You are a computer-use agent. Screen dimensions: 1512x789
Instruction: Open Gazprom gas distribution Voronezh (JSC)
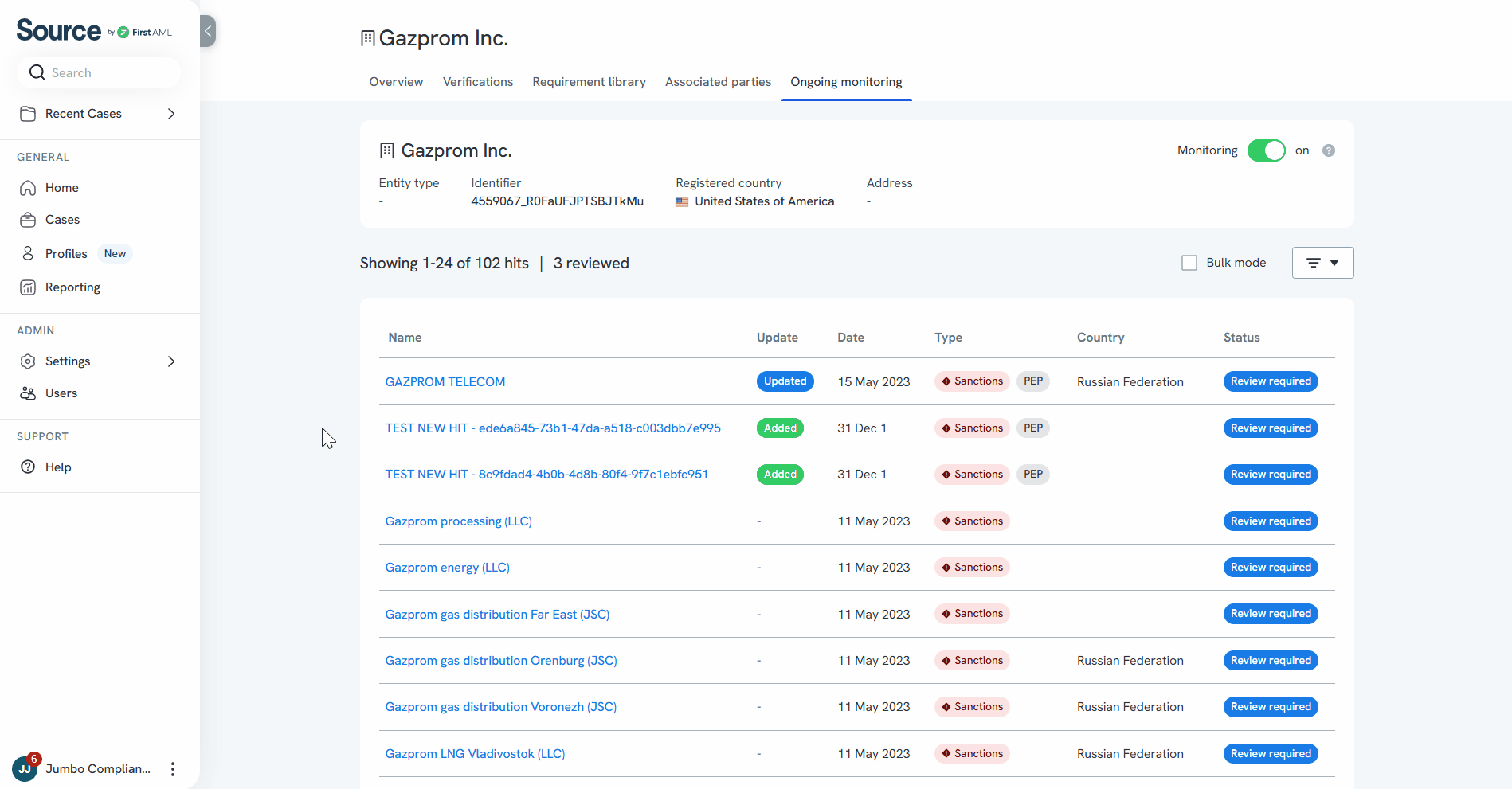(x=501, y=707)
